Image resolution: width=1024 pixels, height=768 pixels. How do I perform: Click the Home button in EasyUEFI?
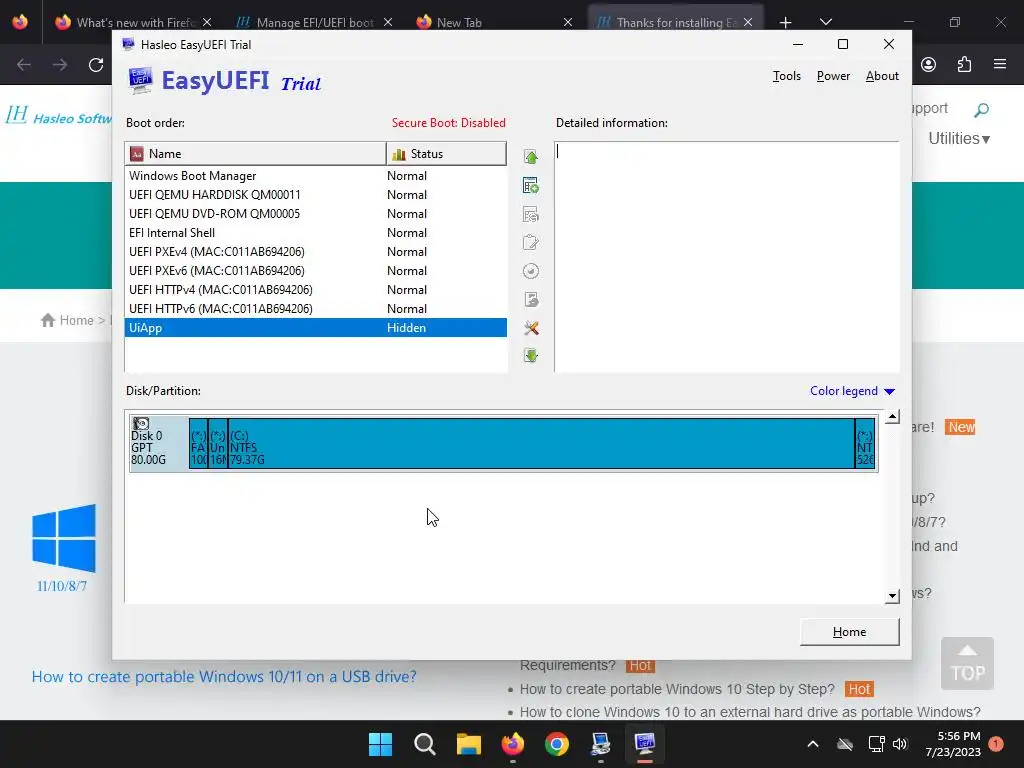click(849, 632)
